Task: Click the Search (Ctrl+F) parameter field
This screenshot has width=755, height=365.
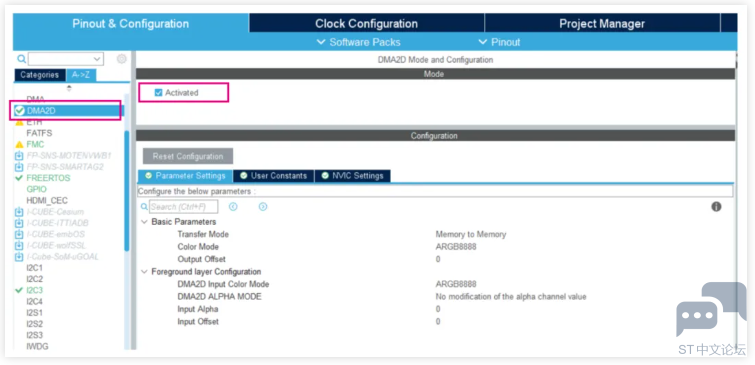Action: tap(183, 207)
